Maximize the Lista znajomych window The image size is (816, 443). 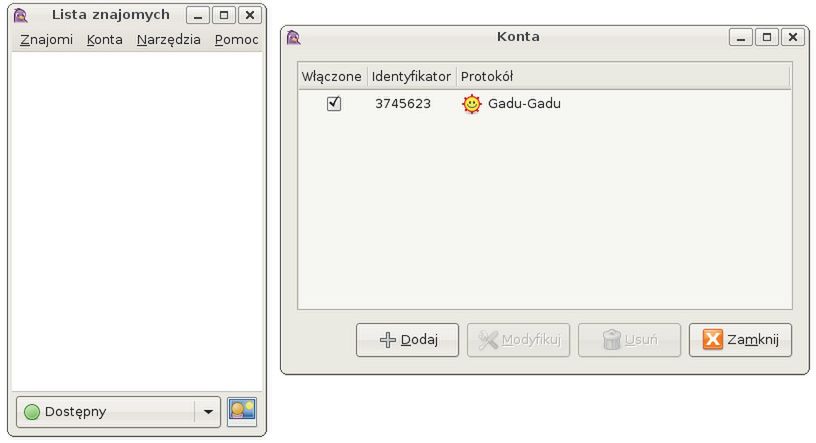tap(224, 15)
